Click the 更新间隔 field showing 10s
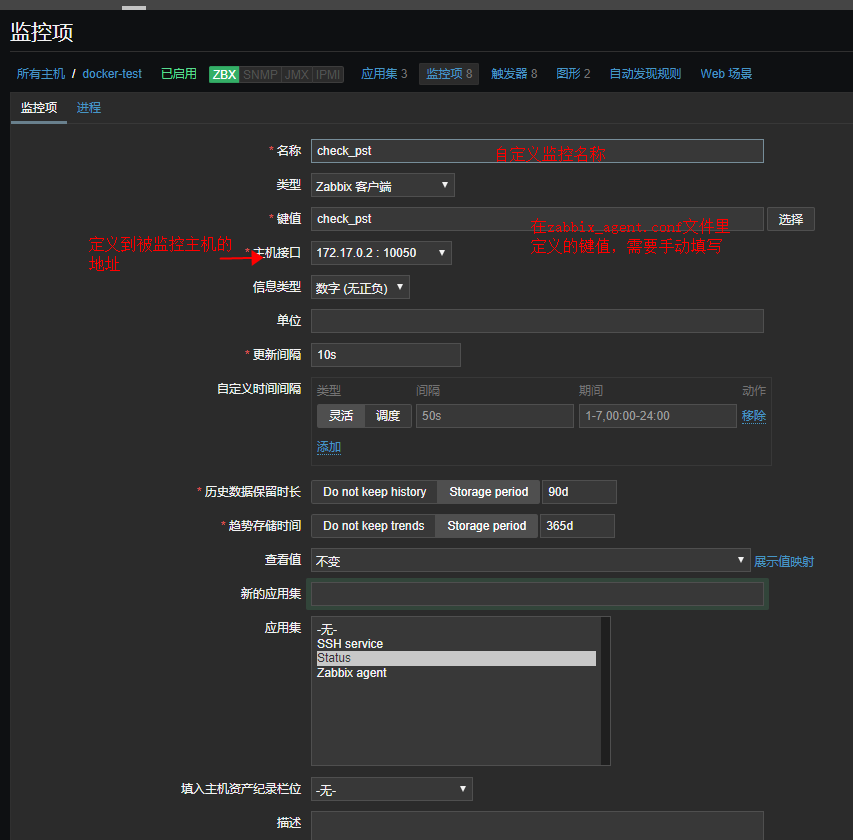Image resolution: width=853 pixels, height=840 pixels. tap(386, 355)
